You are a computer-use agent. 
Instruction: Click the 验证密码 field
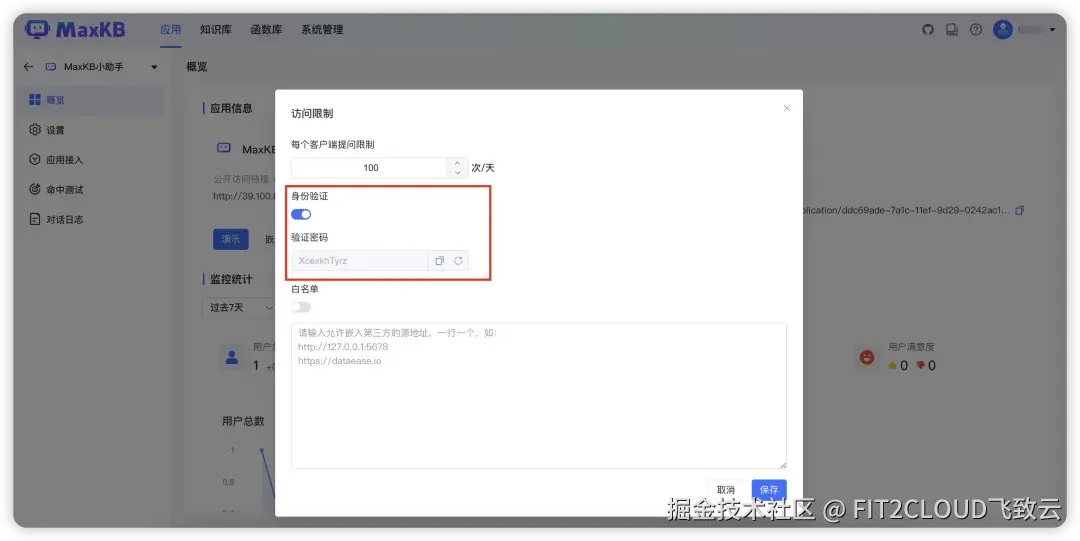click(x=360, y=261)
